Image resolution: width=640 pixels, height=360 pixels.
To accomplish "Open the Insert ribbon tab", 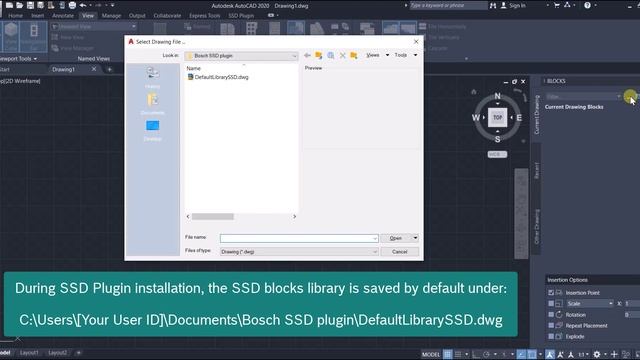I will 38,16.
